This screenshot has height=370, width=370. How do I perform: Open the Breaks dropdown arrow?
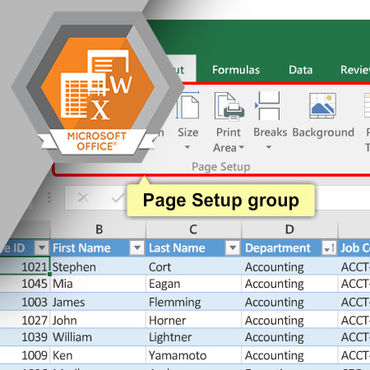269,147
